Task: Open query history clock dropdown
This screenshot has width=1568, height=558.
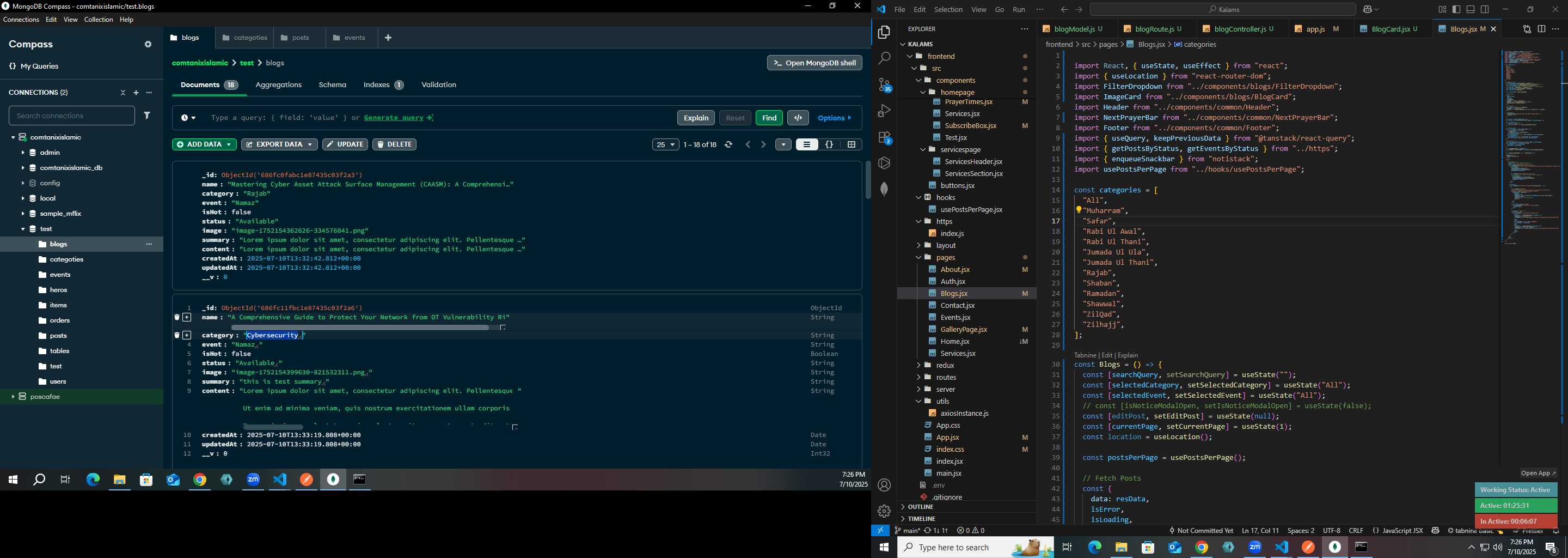Action: pyautogui.click(x=188, y=118)
